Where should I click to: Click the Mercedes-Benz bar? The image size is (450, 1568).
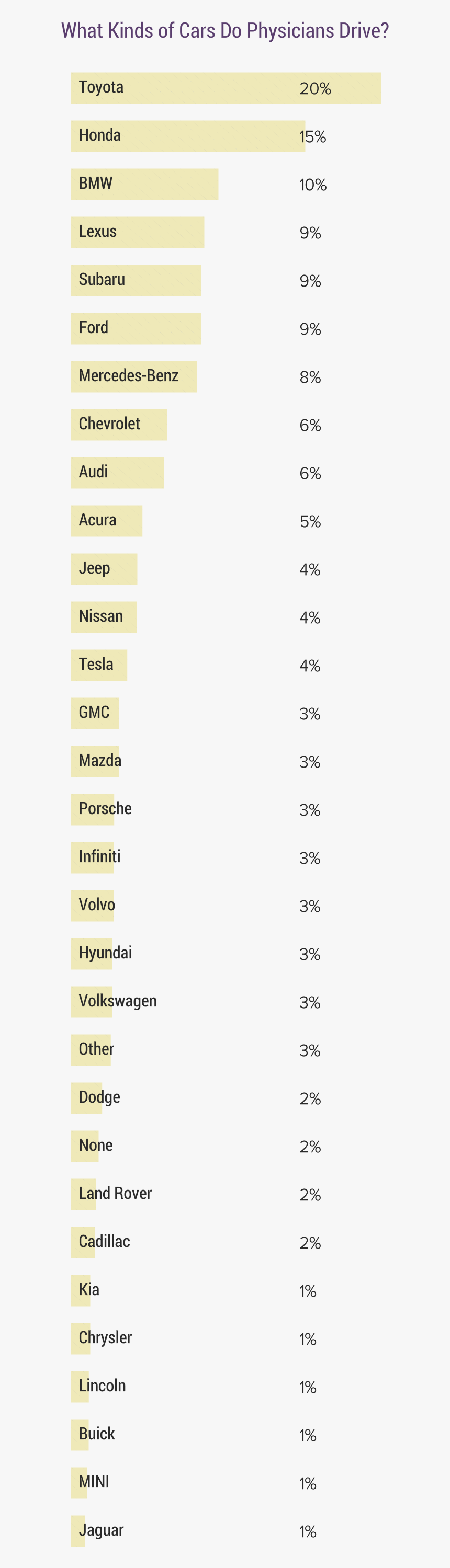point(134,377)
